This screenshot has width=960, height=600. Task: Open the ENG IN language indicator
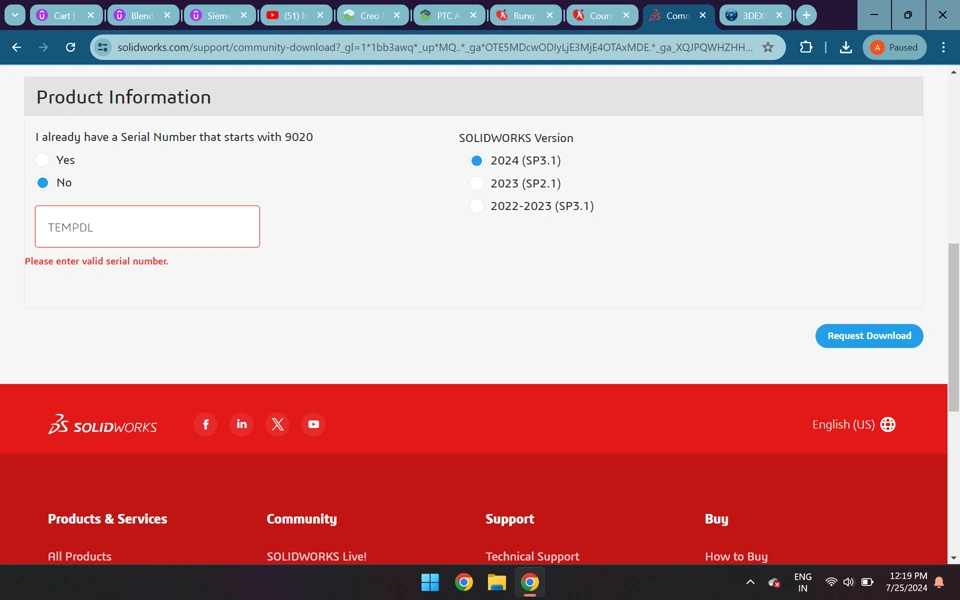click(x=803, y=582)
